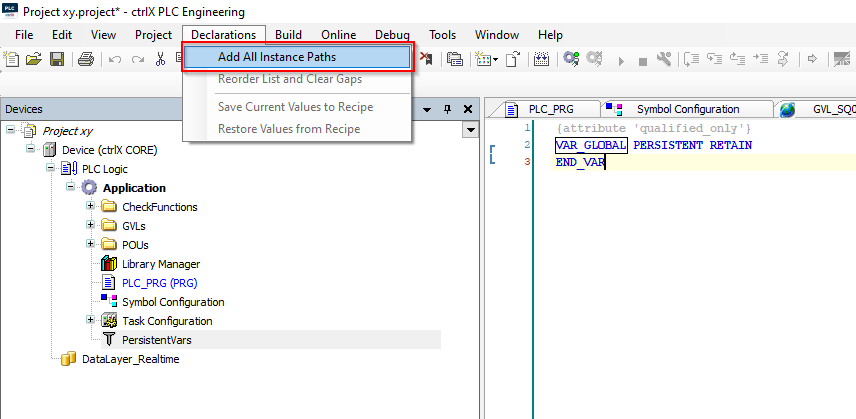Screen dimensions: 856x419
Task: Click the Library Manager books icon
Action: tap(109, 264)
